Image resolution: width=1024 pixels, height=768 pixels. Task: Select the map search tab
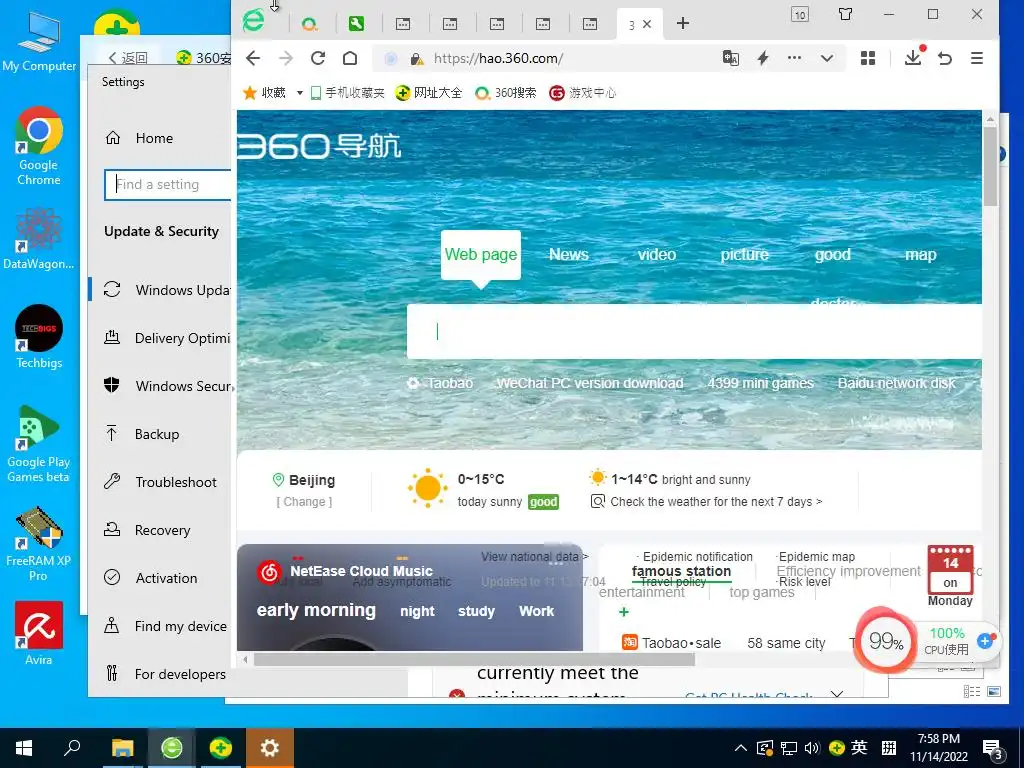point(920,255)
